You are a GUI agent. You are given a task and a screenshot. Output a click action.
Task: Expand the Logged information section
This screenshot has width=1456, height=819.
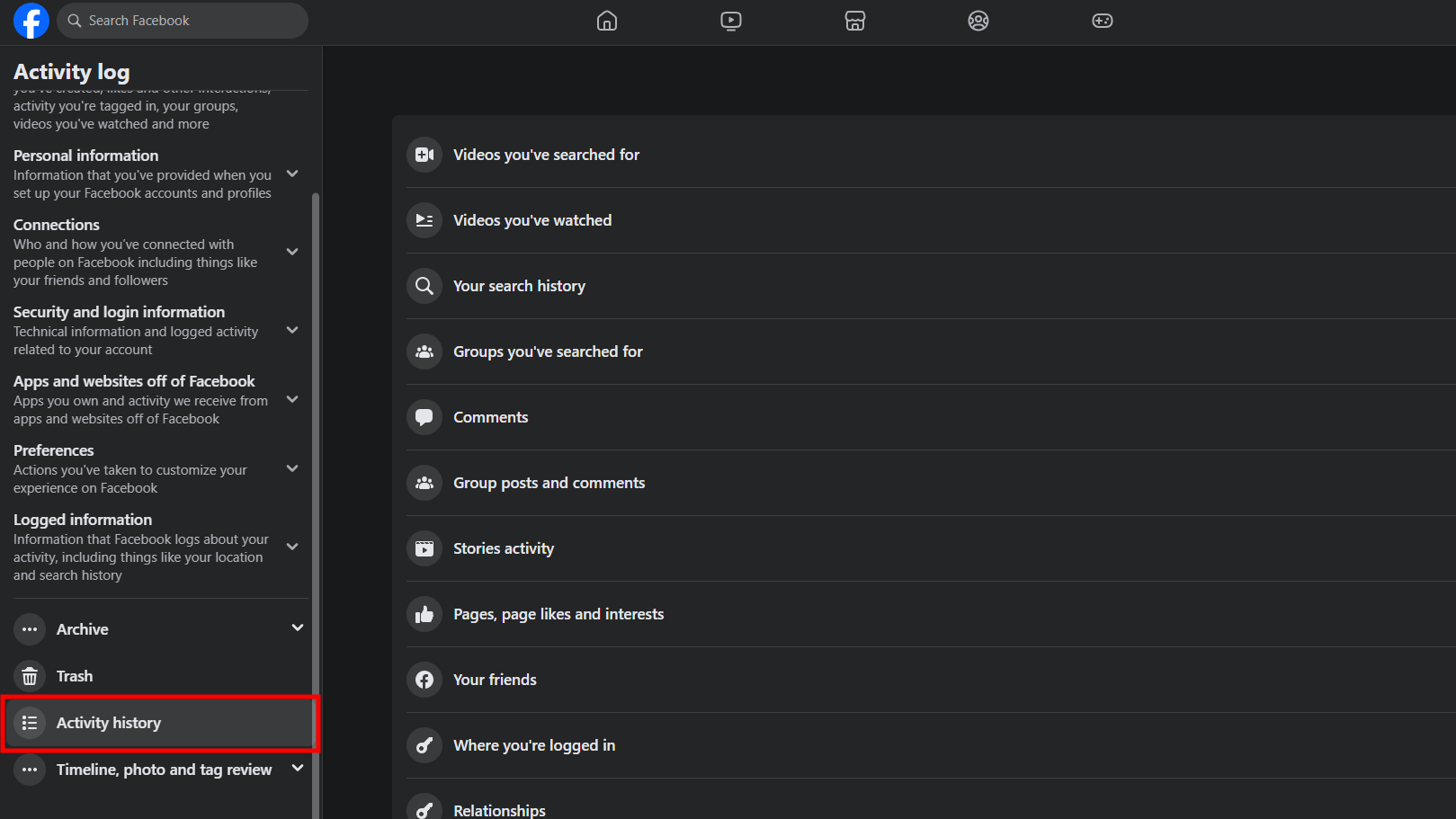[292, 547]
